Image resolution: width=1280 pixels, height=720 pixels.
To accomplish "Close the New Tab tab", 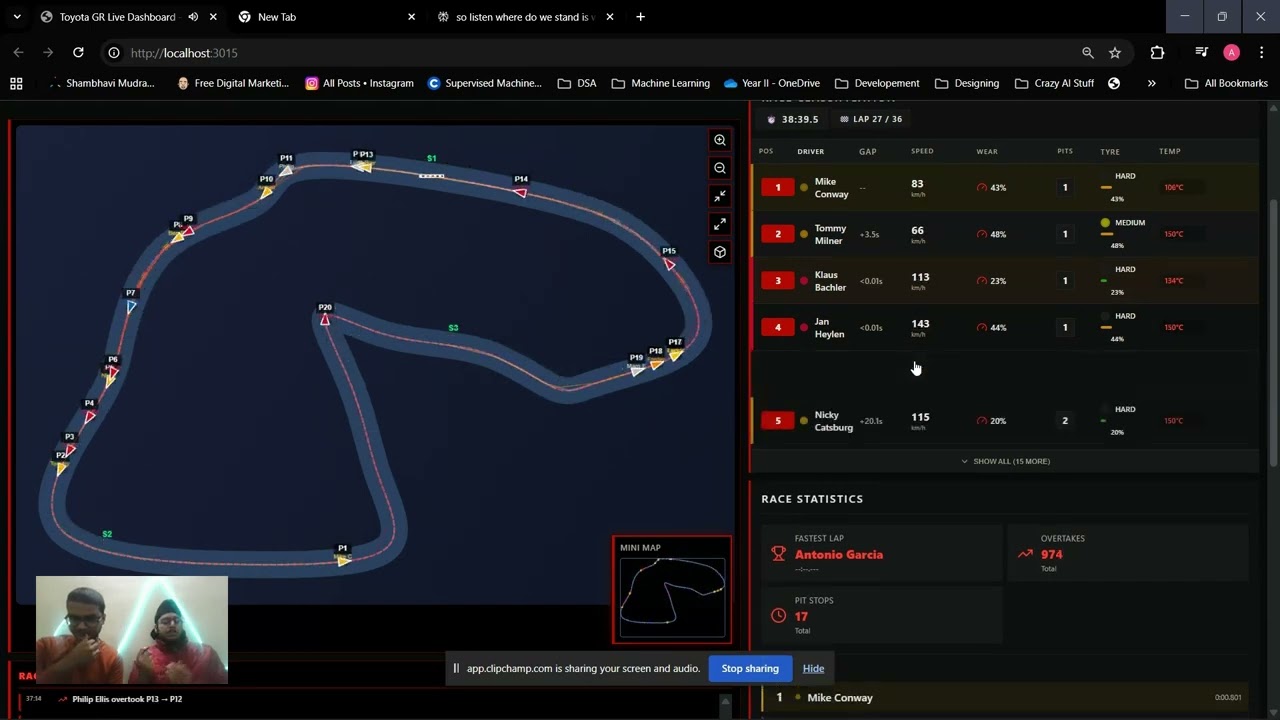I will (x=411, y=17).
